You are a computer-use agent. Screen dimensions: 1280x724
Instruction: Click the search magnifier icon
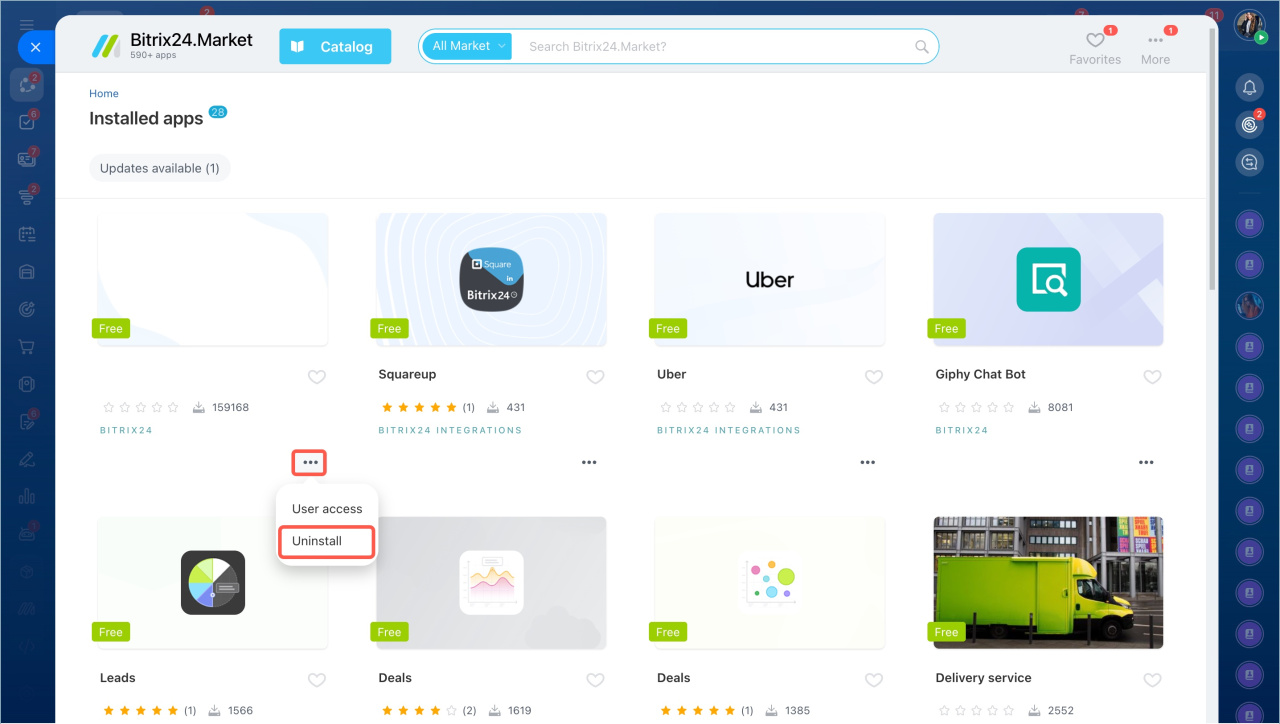[922, 47]
